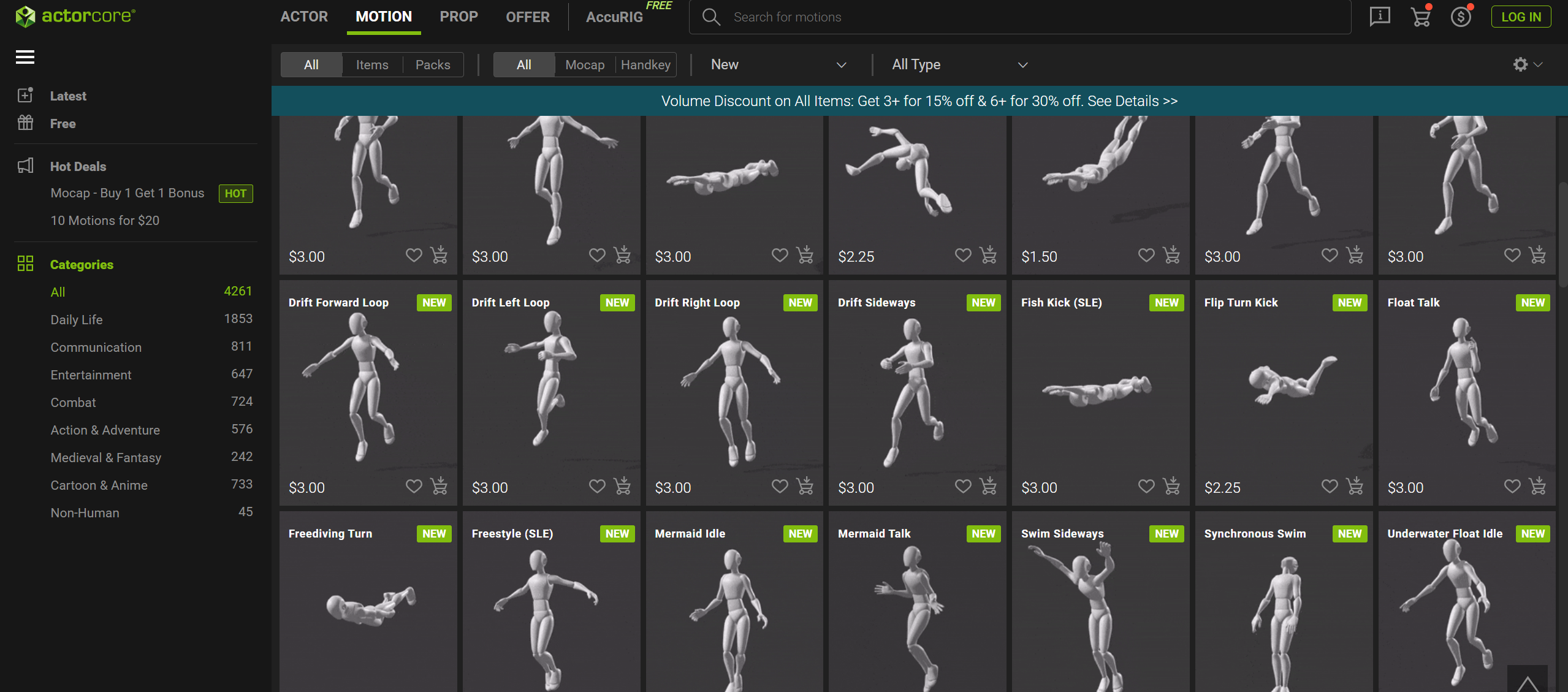This screenshot has height=692, width=1568.
Task: Favorite the Drift Left Loop motion
Action: click(x=597, y=486)
